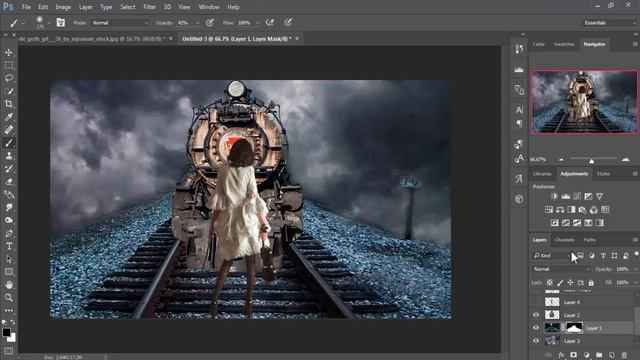
Task: Toggle lock image pixels brush icon
Action: pos(560,282)
